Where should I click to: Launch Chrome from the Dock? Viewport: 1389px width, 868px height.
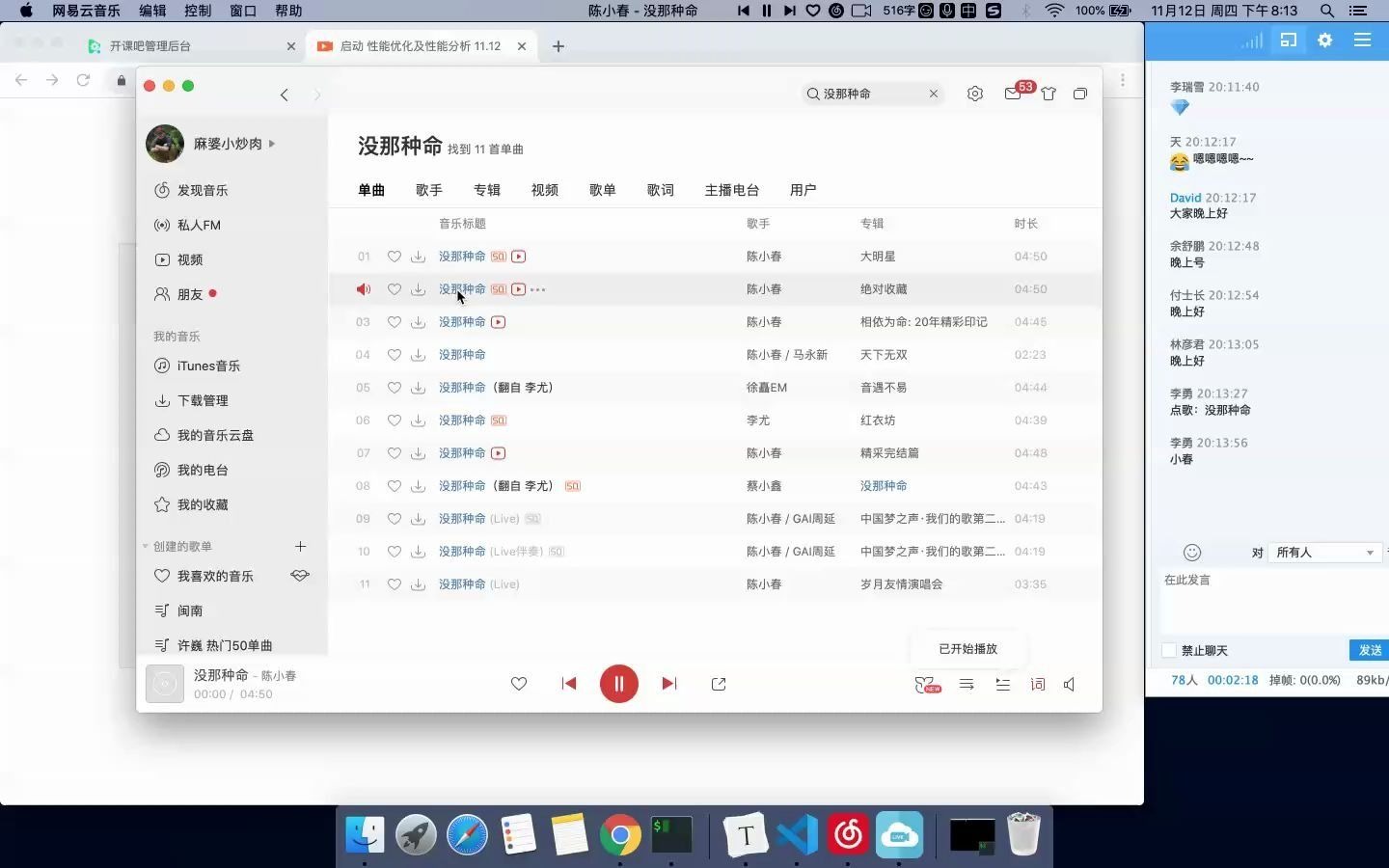coord(620,835)
